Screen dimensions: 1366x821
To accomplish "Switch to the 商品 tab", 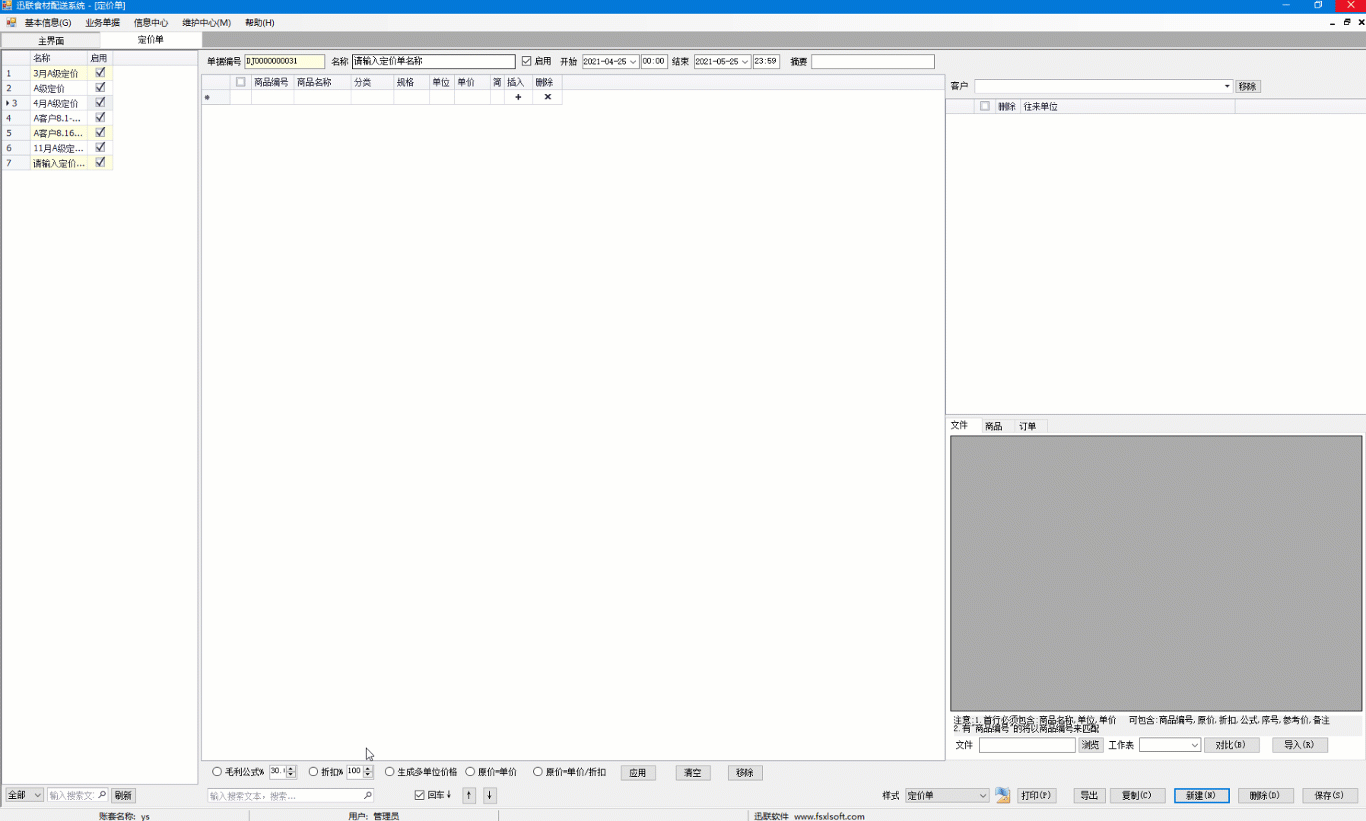I will tap(993, 426).
